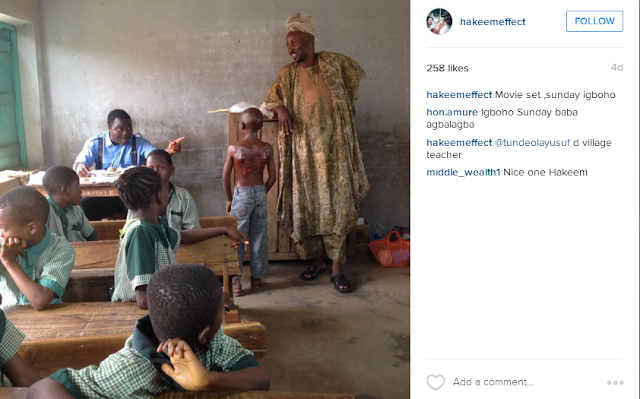View the 258 likes list
This screenshot has height=399, width=640.
[447, 68]
